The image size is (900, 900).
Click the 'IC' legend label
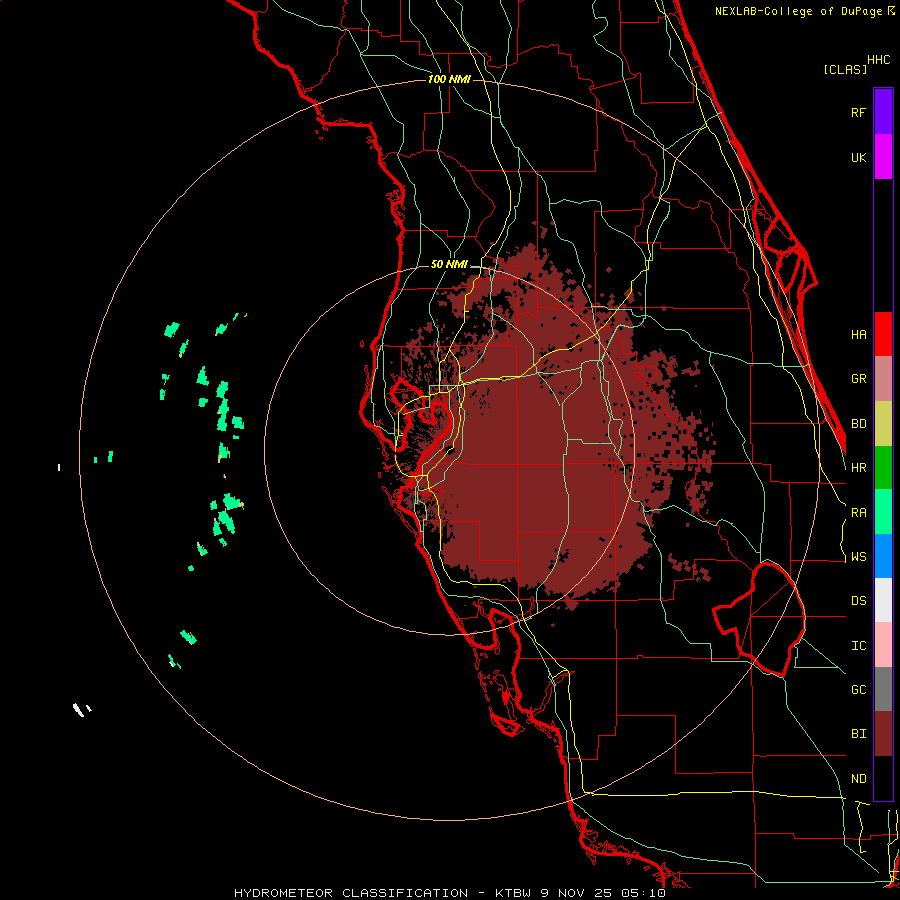pos(859,646)
